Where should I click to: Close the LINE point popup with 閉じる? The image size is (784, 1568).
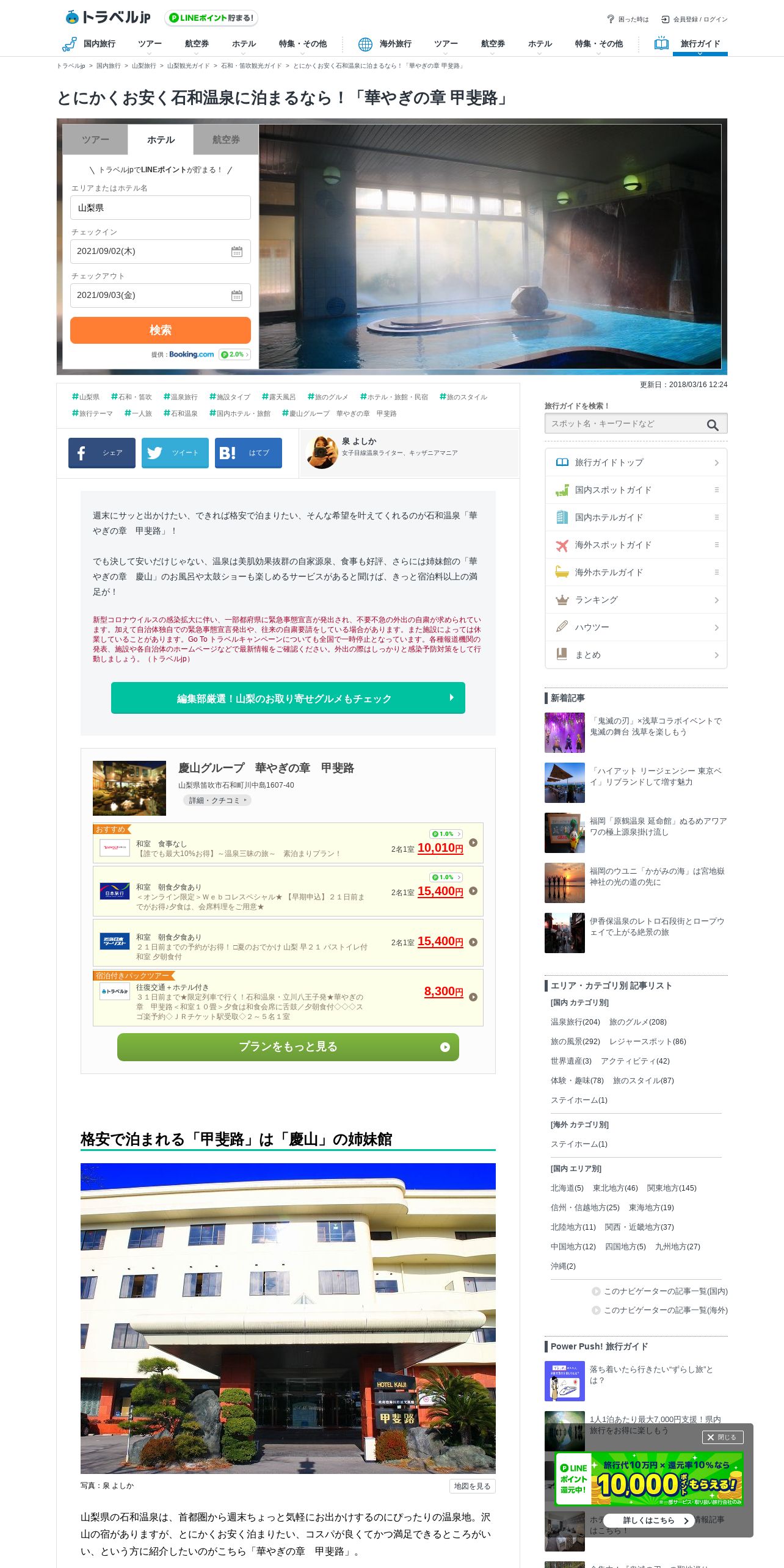click(x=722, y=1437)
